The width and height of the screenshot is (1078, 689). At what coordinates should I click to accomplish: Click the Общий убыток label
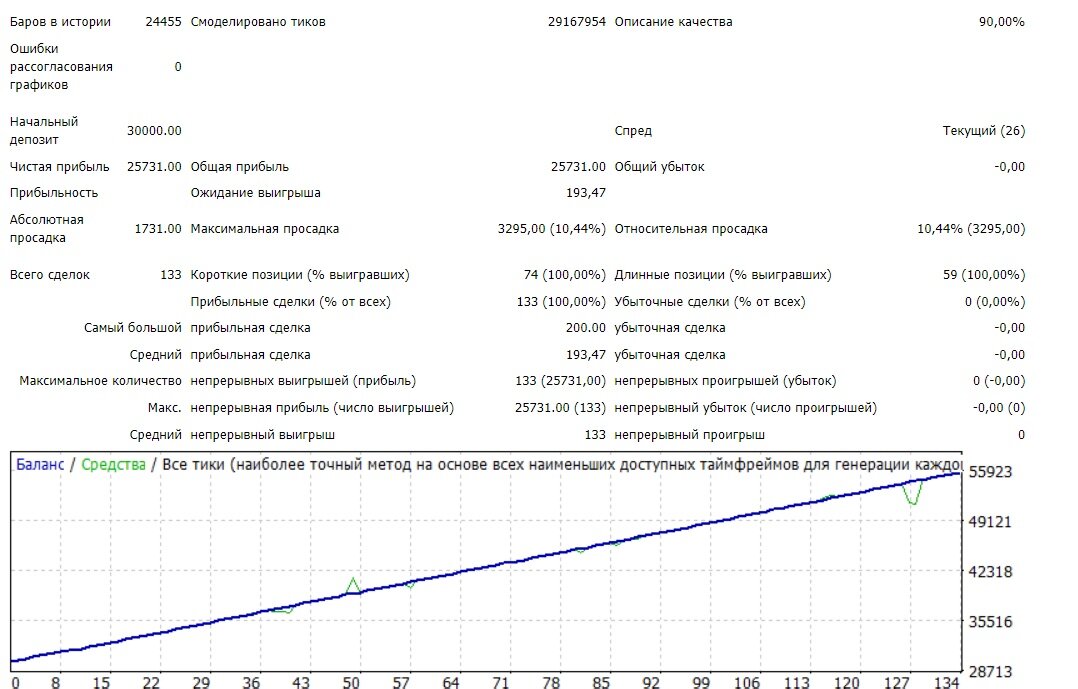[x=659, y=166]
